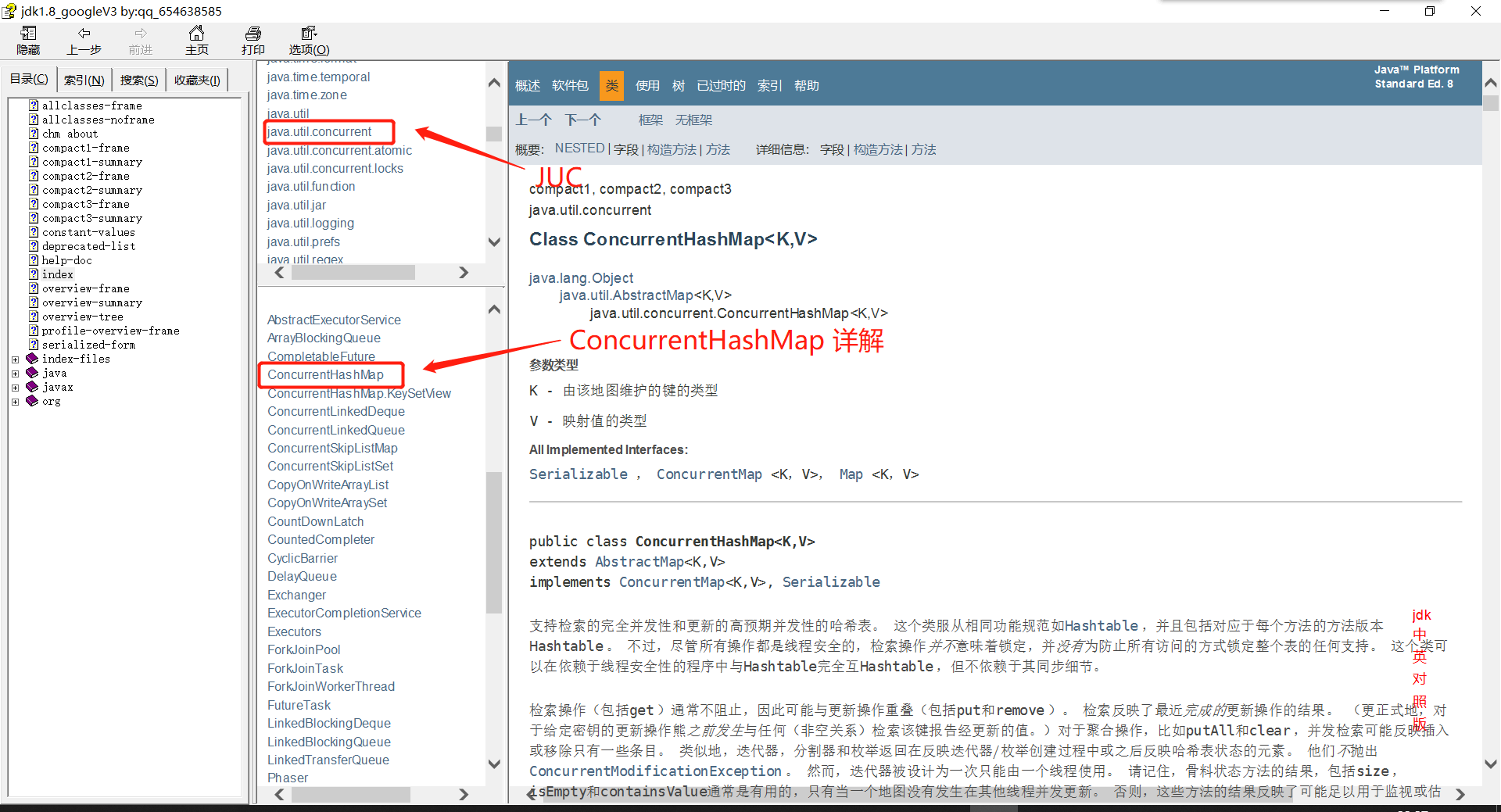Switch to the Search (搜索) tab
The image size is (1501, 812).
pyautogui.click(x=138, y=80)
